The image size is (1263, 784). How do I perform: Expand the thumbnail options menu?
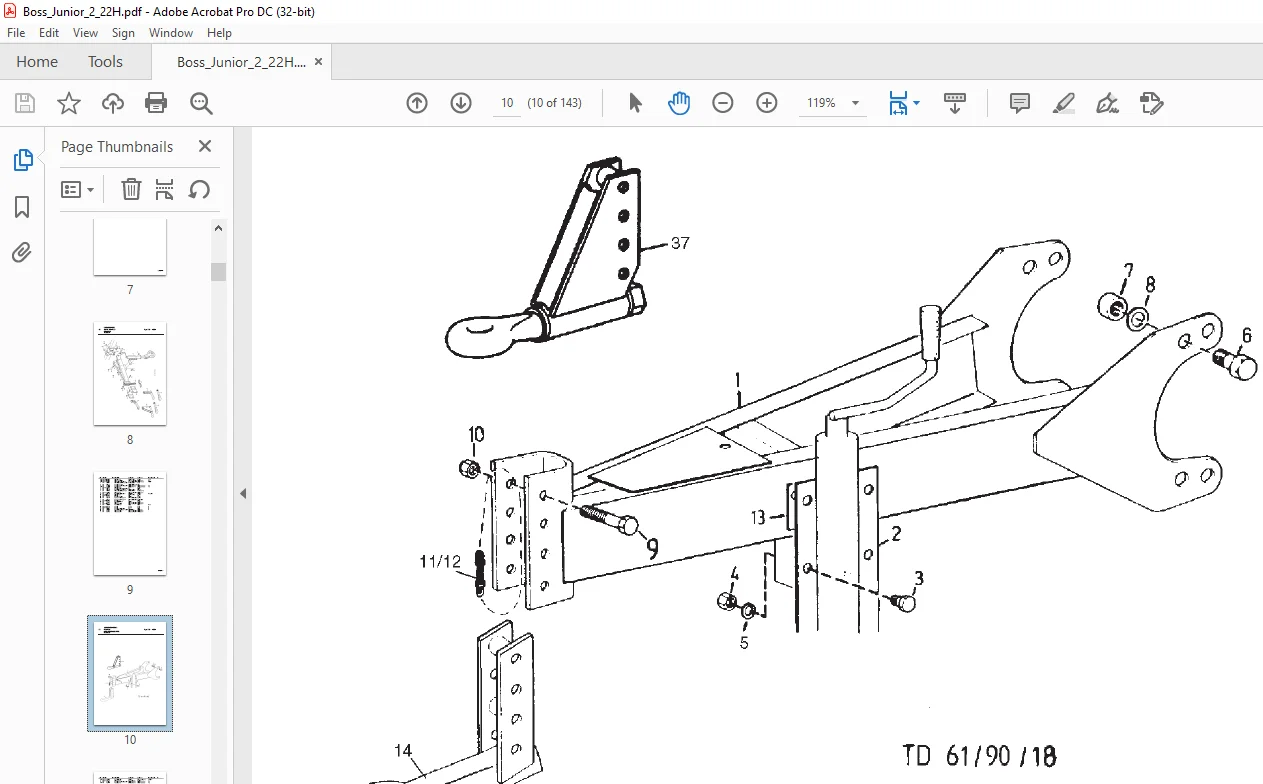click(78, 189)
